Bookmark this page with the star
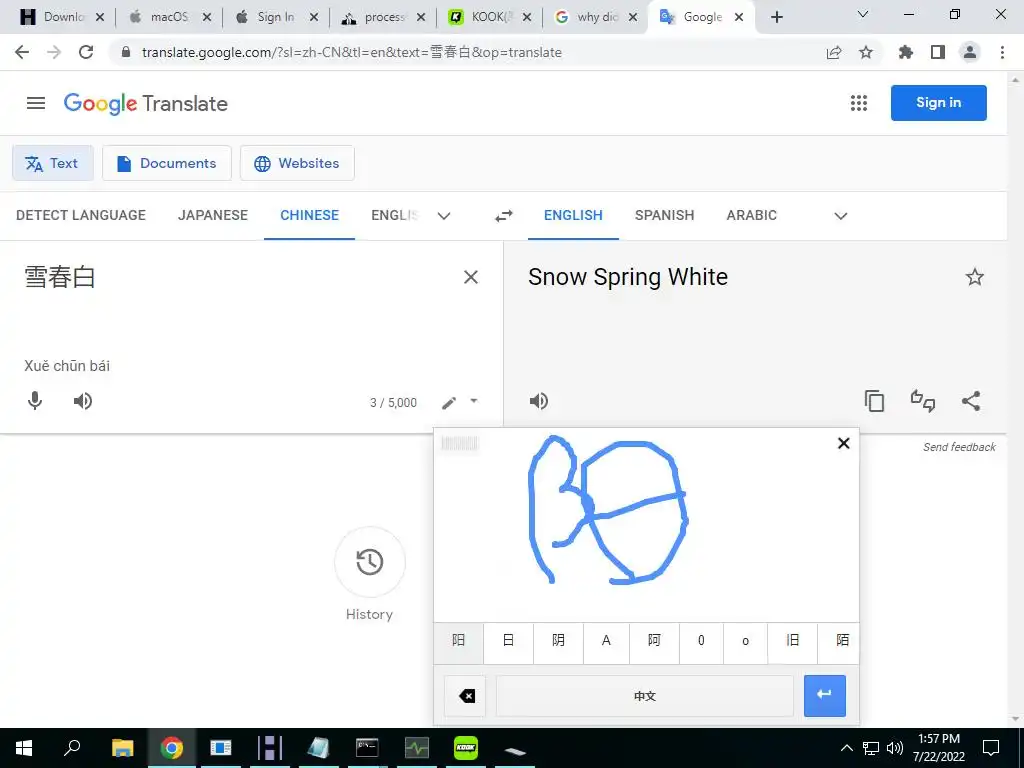The image size is (1024, 768). 866,52
